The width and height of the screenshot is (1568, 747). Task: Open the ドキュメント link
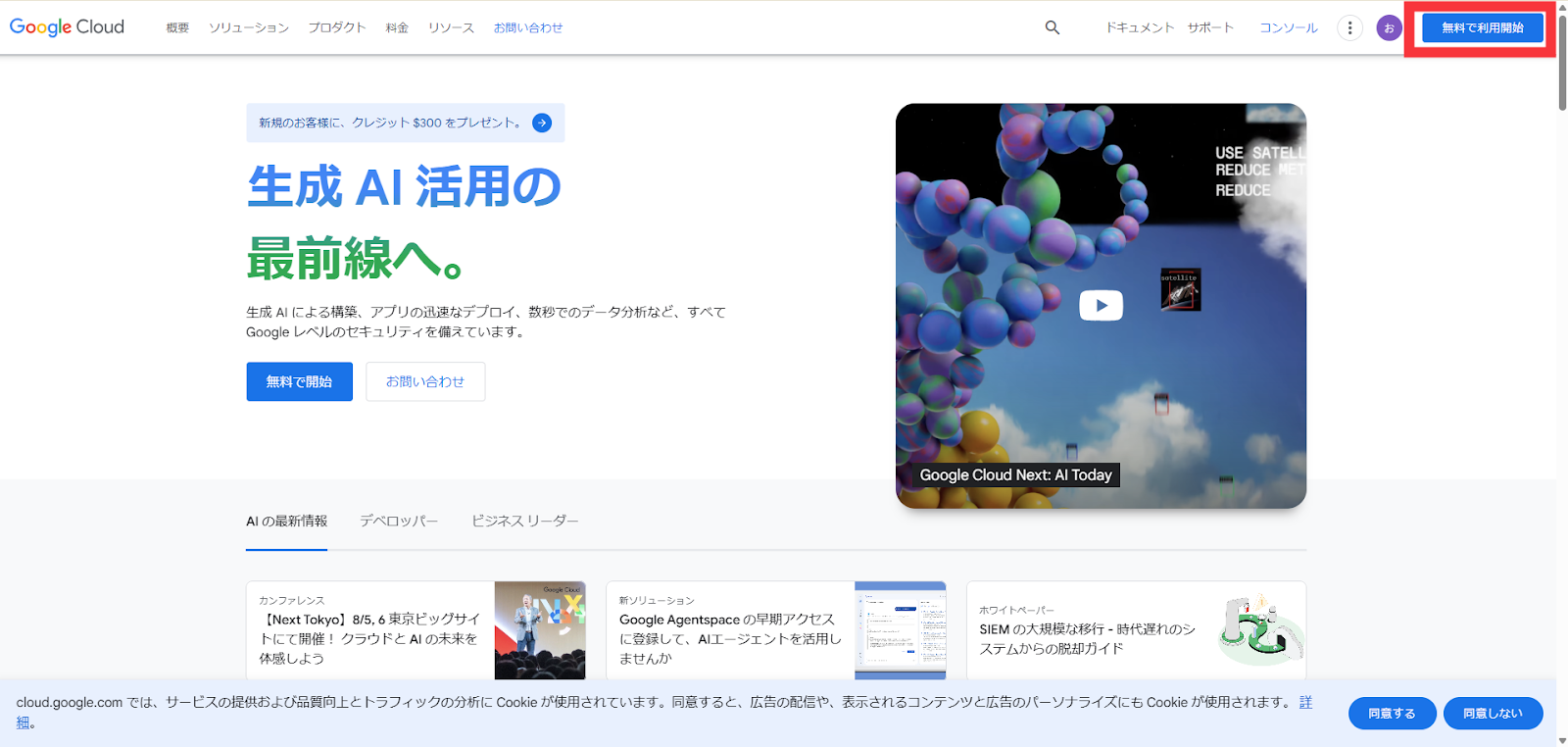1140,27
